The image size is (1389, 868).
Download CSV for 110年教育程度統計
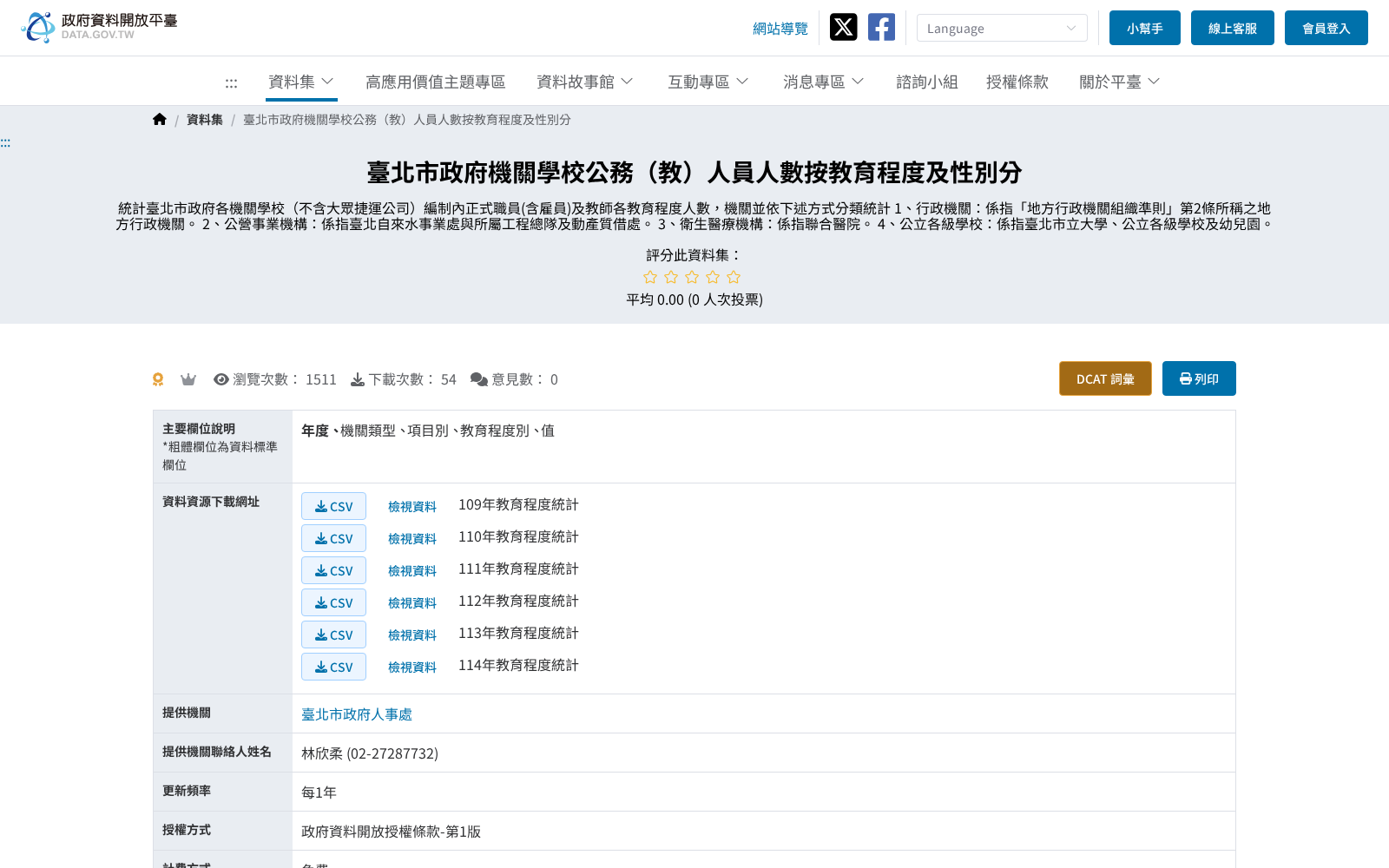pos(333,538)
